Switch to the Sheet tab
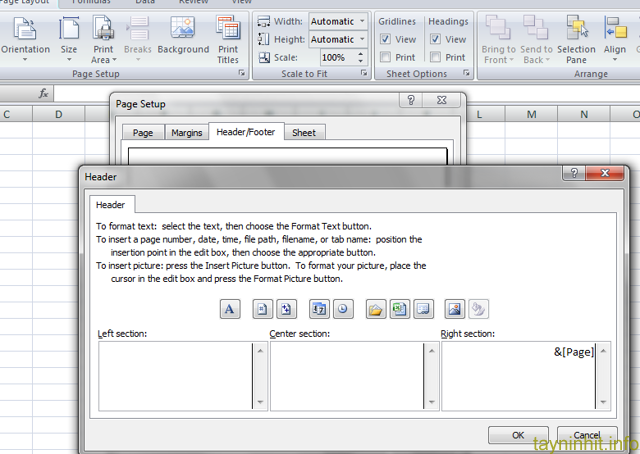This screenshot has height=454, width=640. [x=304, y=132]
